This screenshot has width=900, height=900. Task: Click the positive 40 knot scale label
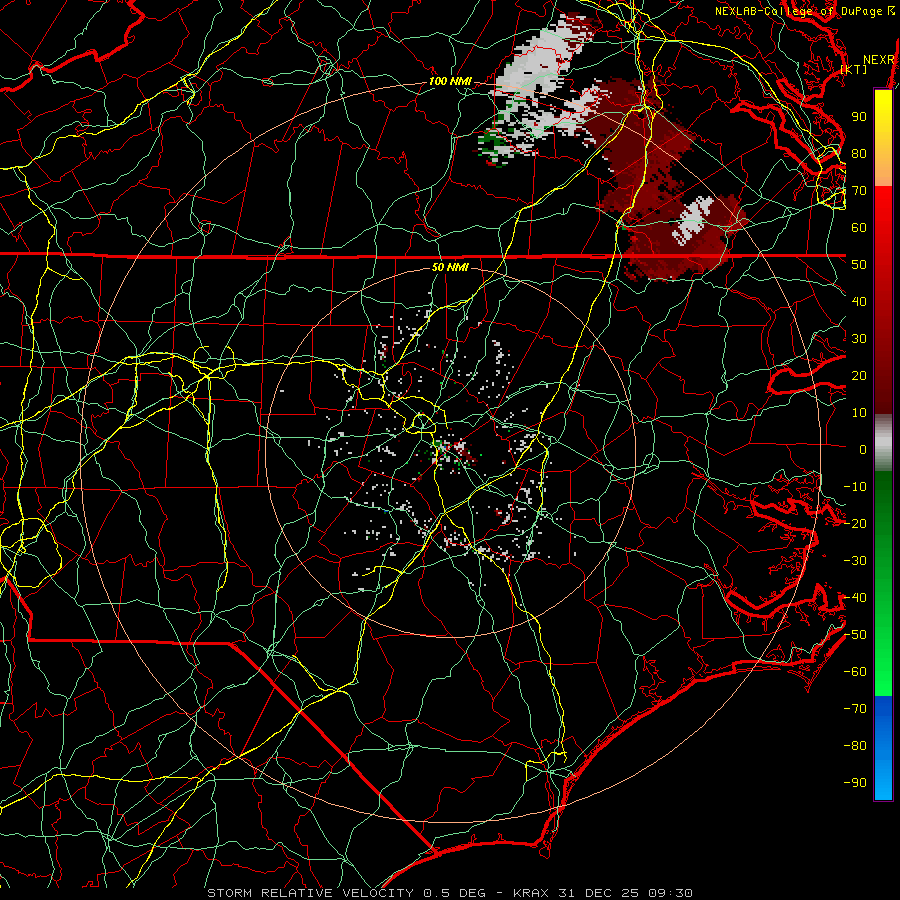pyautogui.click(x=859, y=302)
